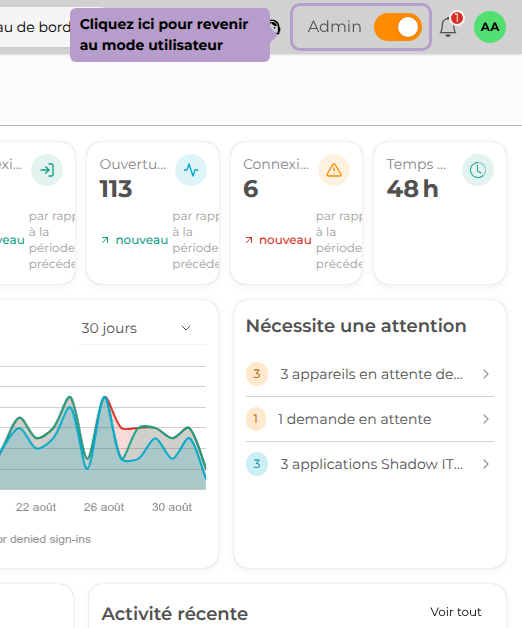Click the warning triangle icon on Connexi... card
Screen dimensions: 522x628
coord(334,170)
